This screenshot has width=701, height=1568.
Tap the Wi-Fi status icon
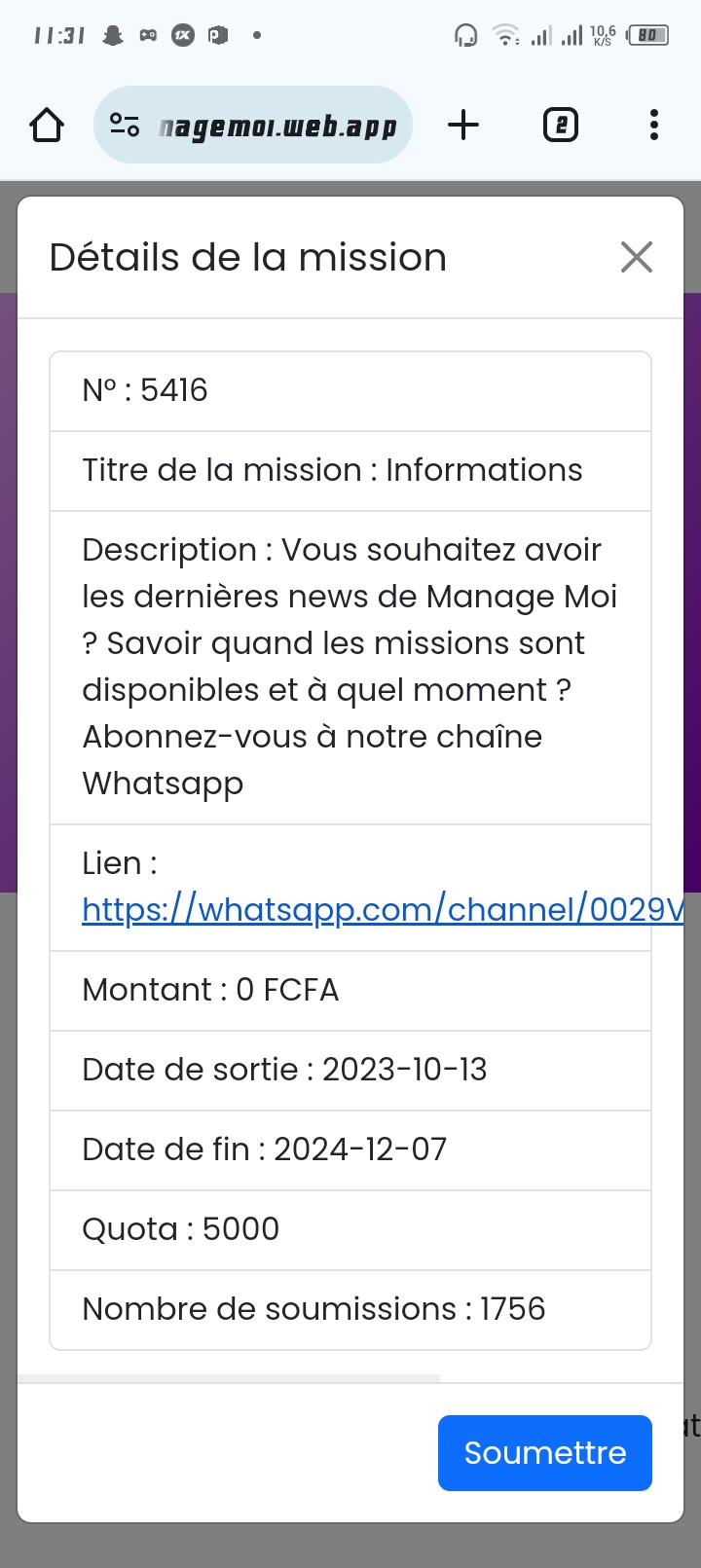tap(505, 36)
